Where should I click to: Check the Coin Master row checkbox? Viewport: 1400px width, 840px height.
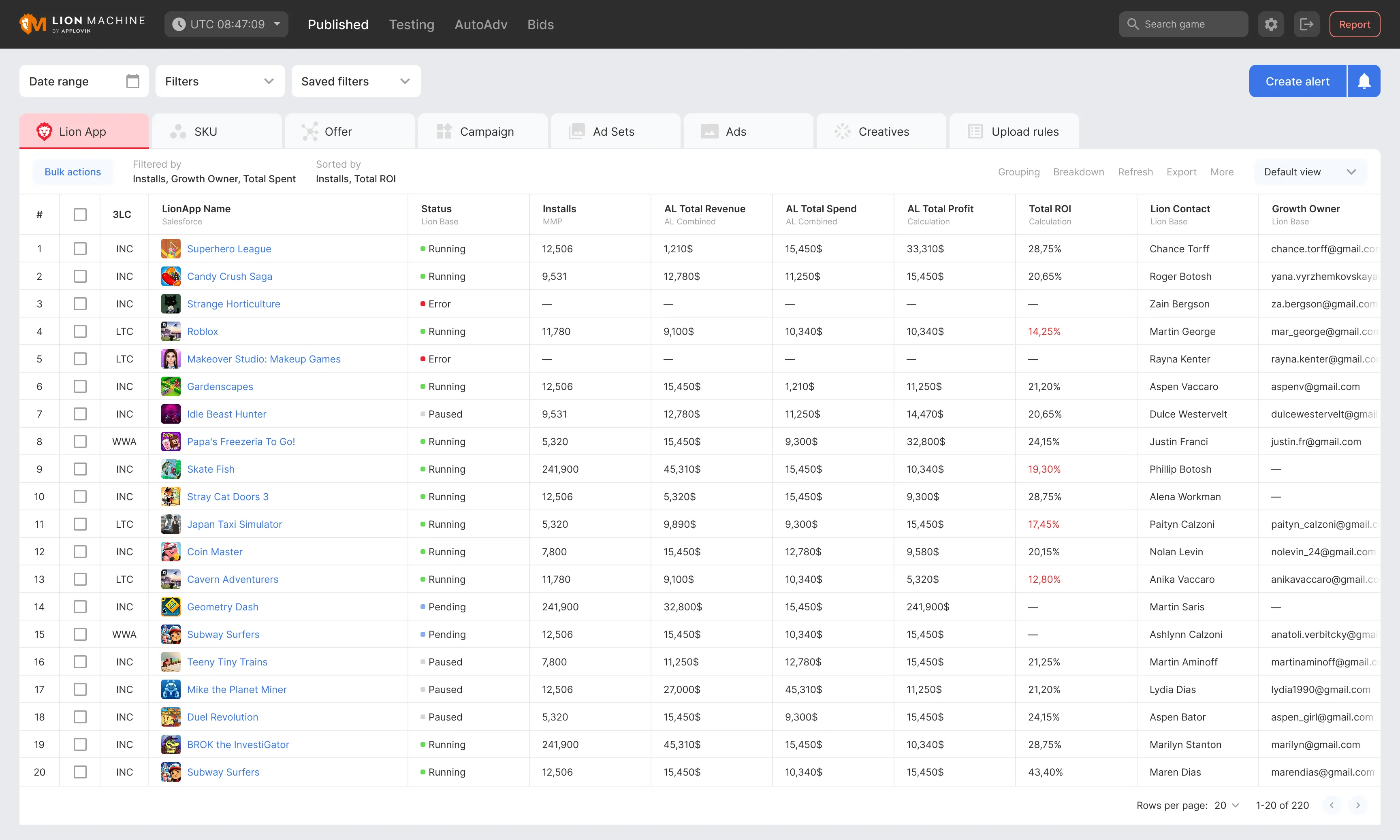(x=80, y=552)
